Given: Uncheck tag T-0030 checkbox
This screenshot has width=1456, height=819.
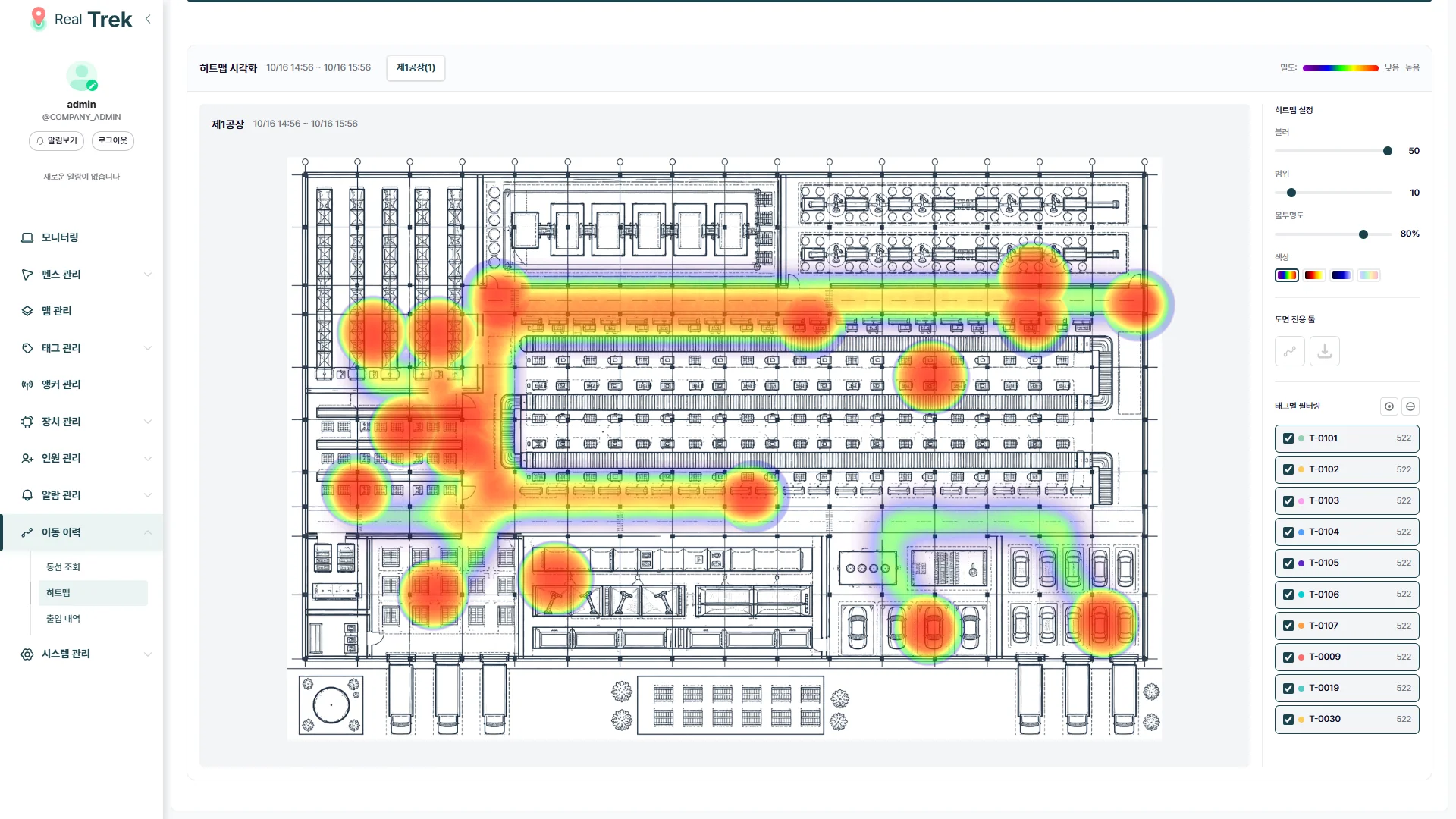Looking at the screenshot, I should coord(1288,720).
